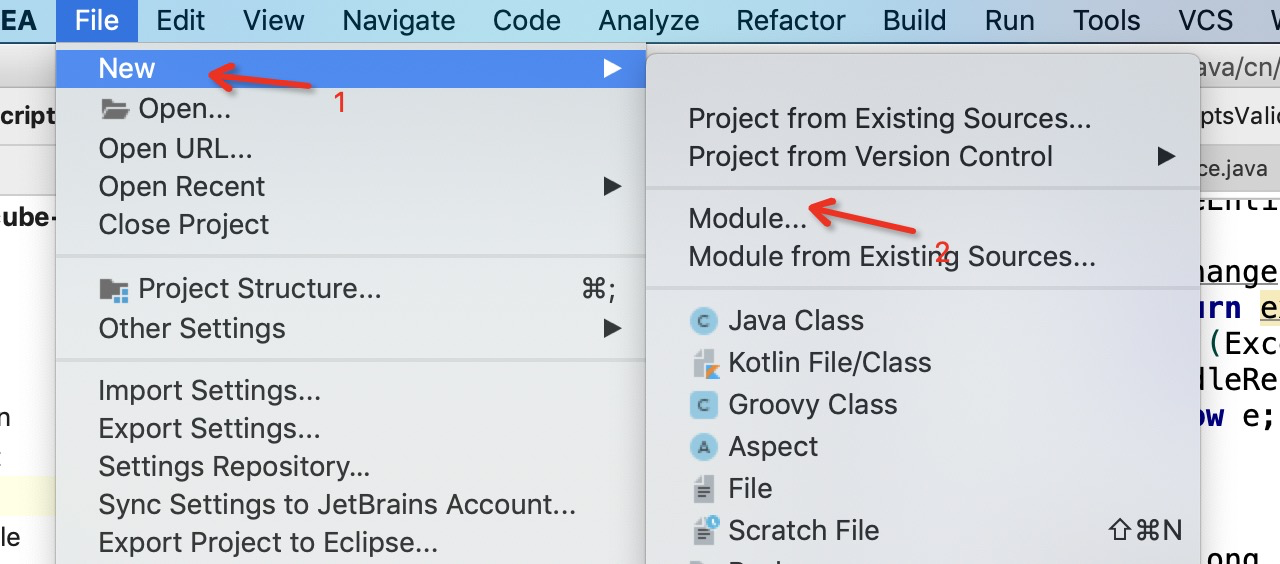Click the Aspect icon
The width and height of the screenshot is (1280, 564).
[705, 447]
